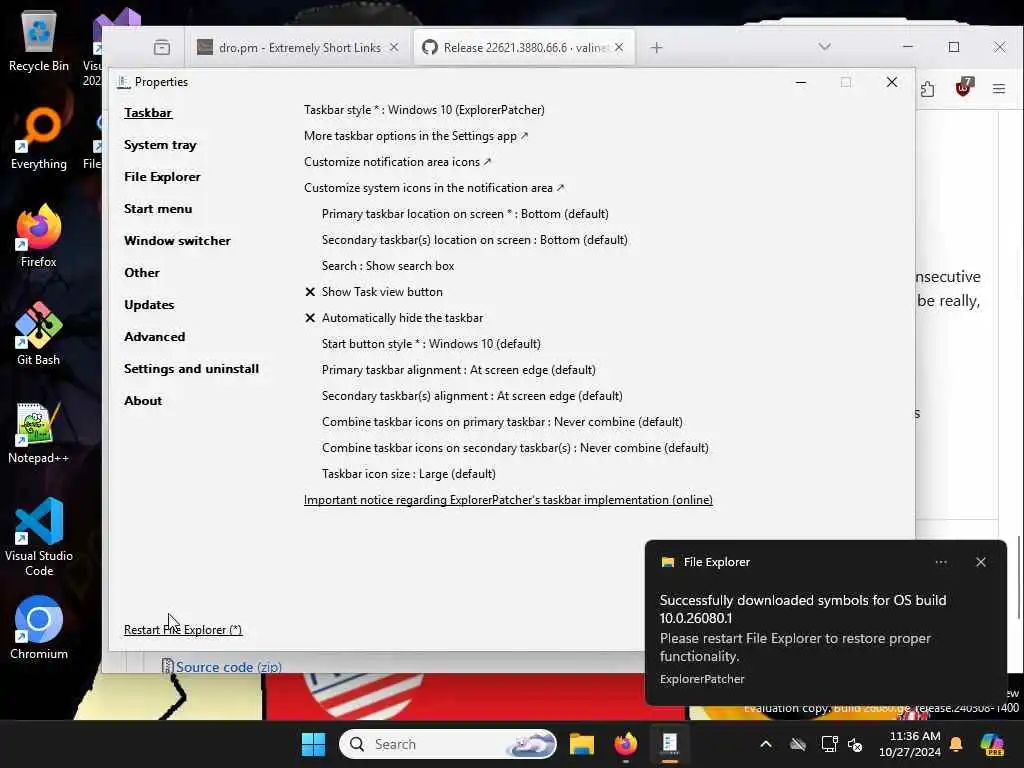Open Firefox View tab icon
The width and height of the screenshot is (1024, 768).
[162, 48]
